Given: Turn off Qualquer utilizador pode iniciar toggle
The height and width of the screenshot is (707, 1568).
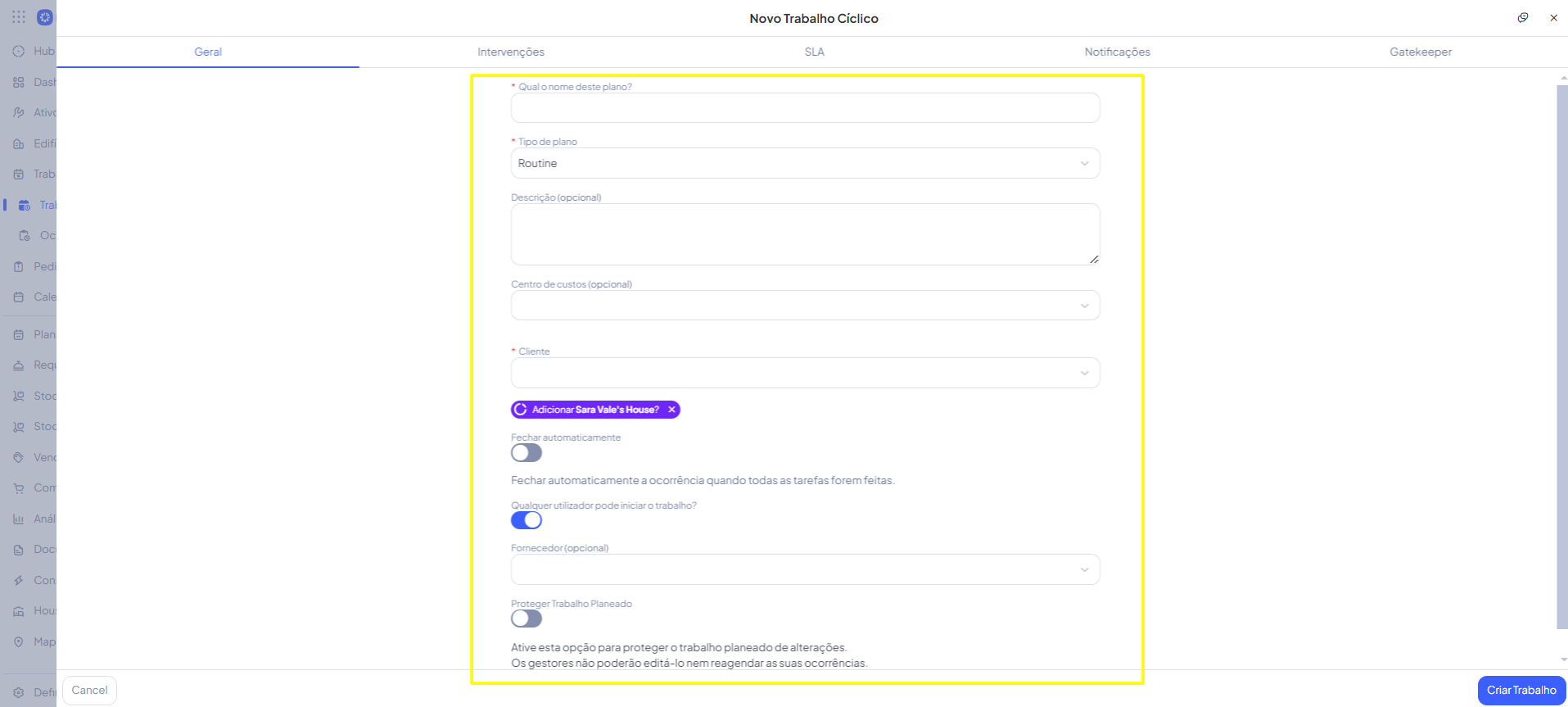Looking at the screenshot, I should pos(526,520).
